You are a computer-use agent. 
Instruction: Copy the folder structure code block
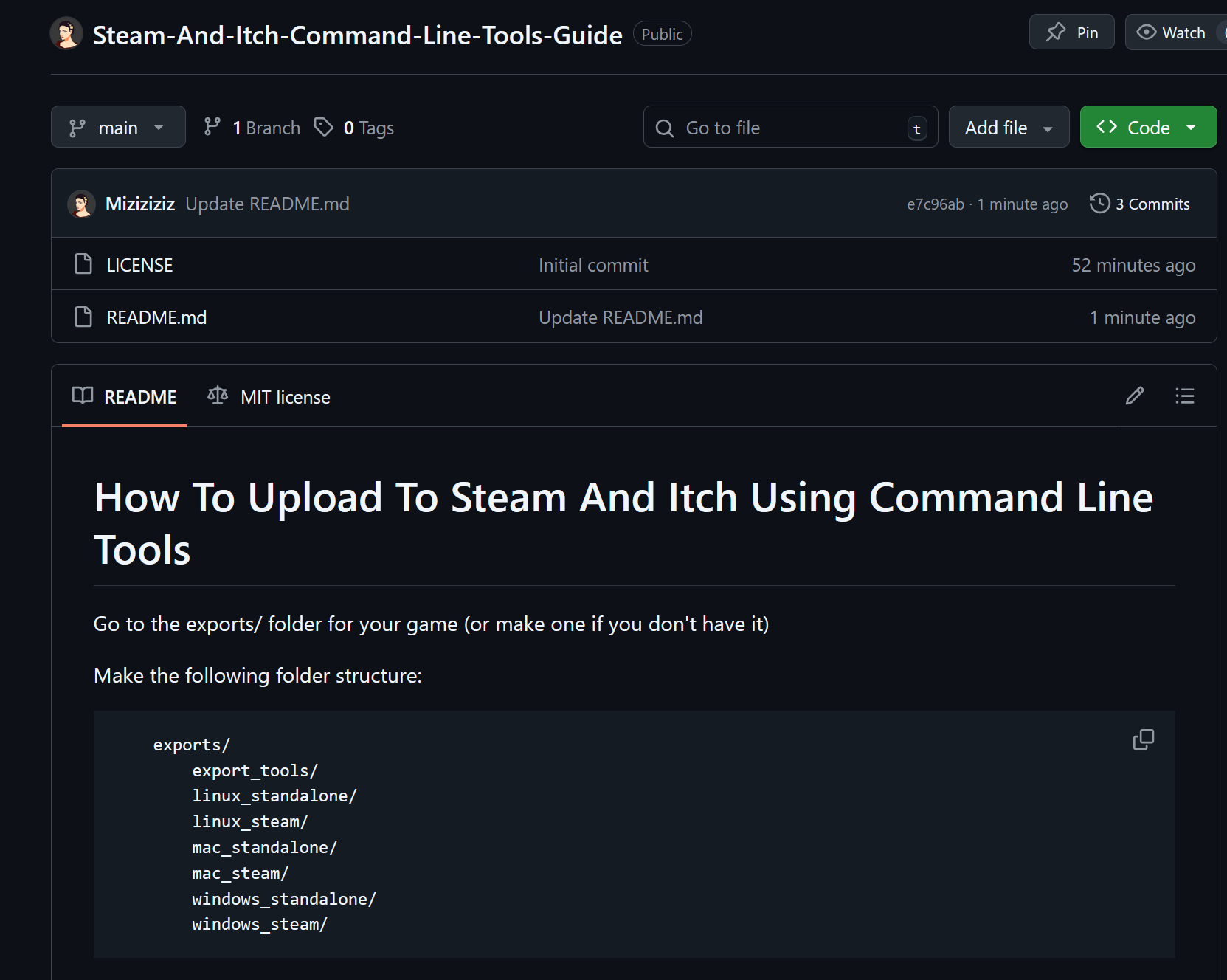coord(1143,739)
